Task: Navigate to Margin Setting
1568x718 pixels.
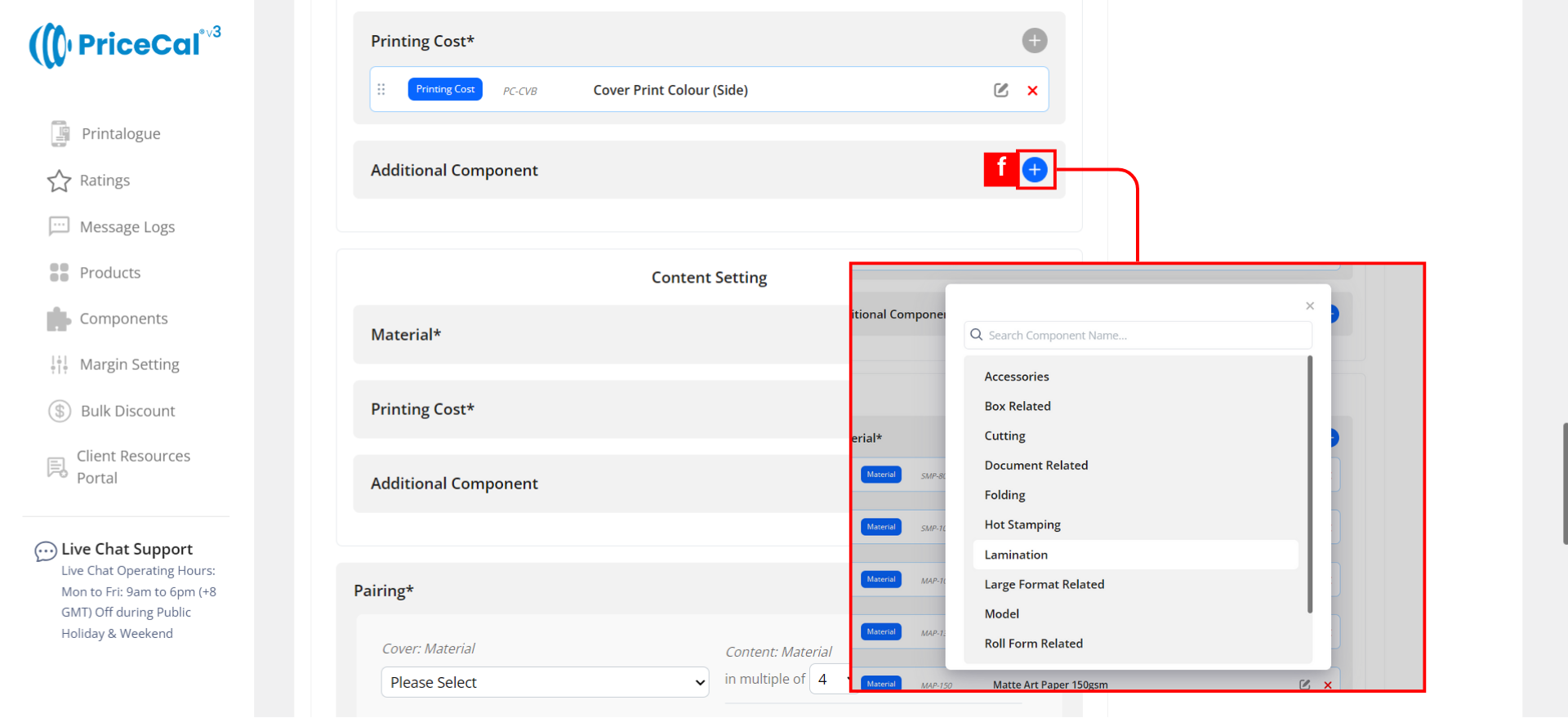Action: (x=129, y=364)
